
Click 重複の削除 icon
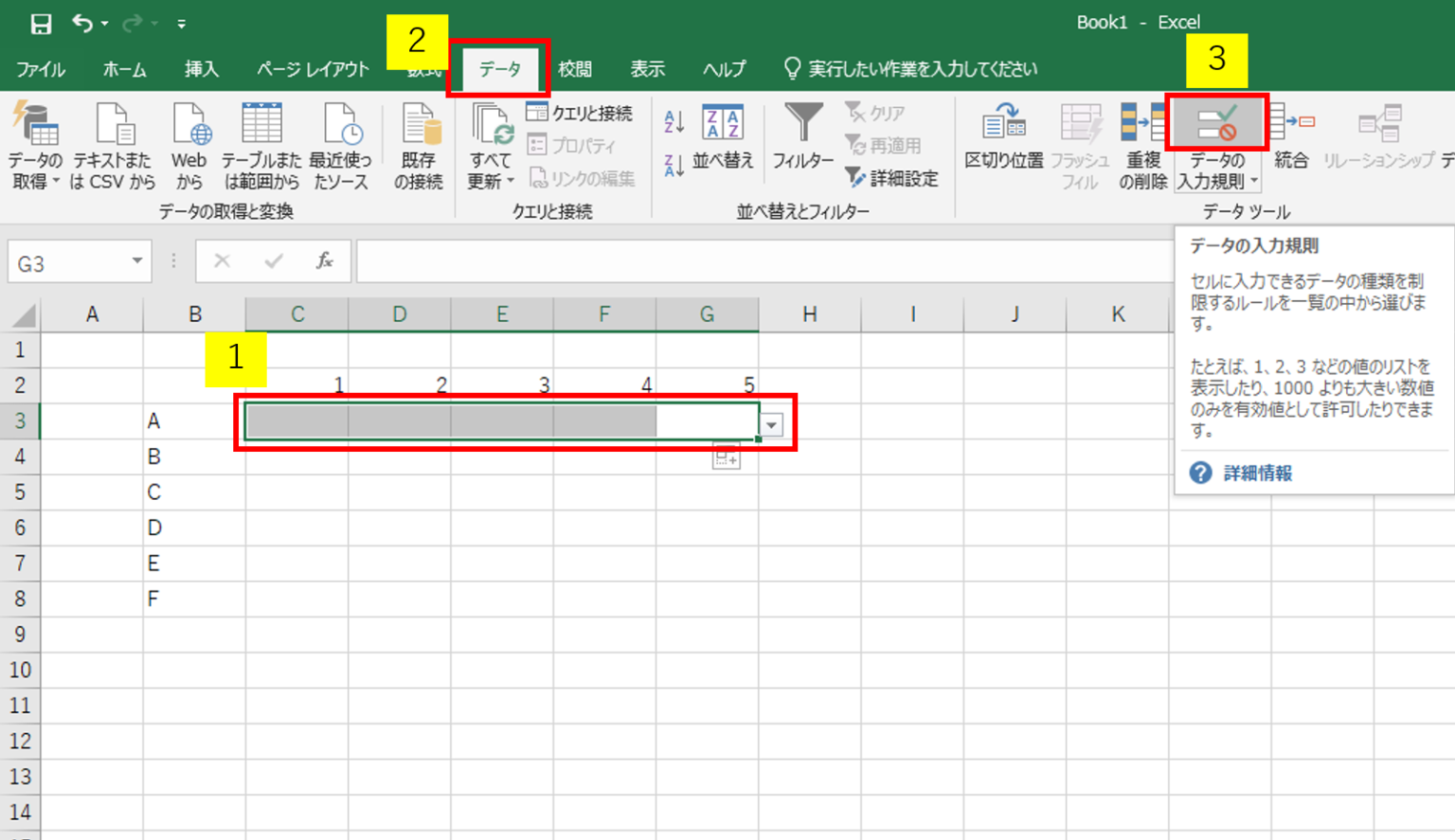(x=1142, y=146)
